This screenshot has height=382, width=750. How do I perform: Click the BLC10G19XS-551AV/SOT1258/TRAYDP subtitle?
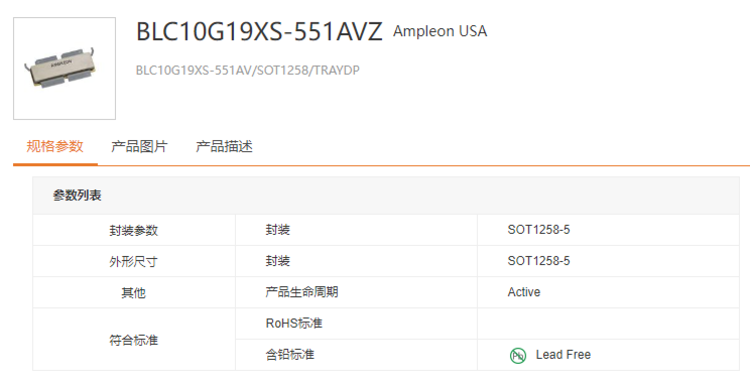(248, 70)
